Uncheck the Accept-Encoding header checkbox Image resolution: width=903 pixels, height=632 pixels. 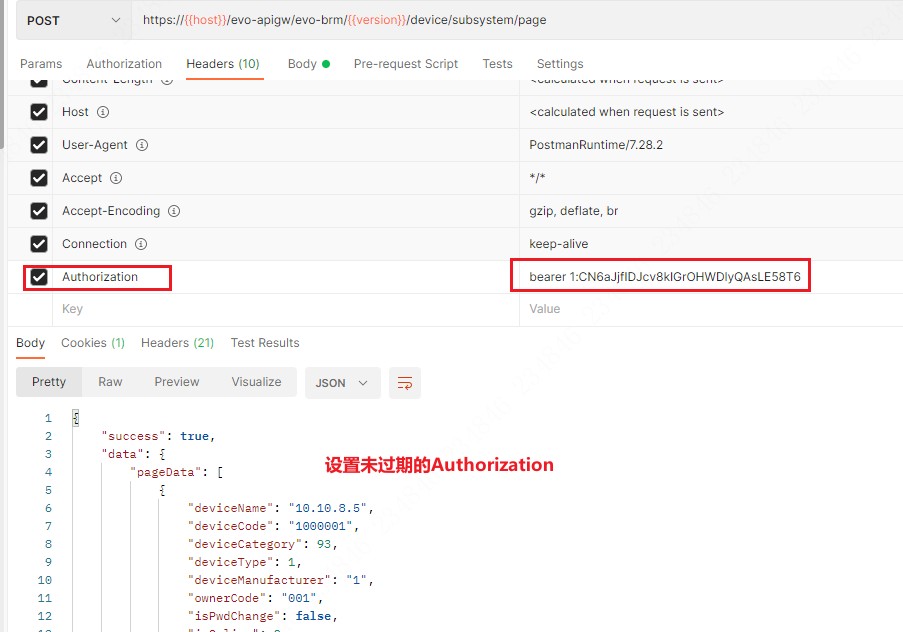[39, 211]
